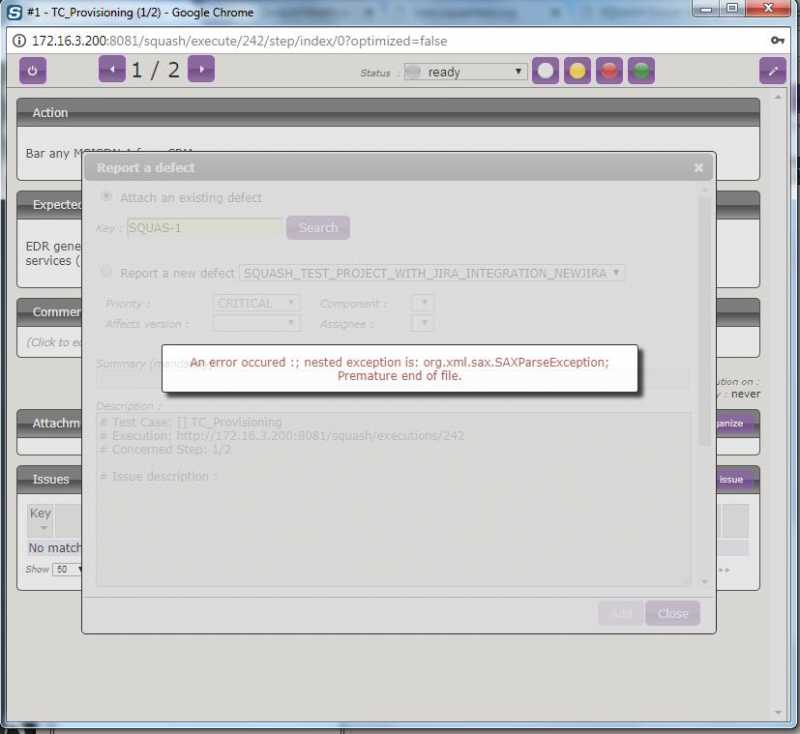Select Report a new defect radio
Screen dimensions: 800x734
(x=106, y=272)
